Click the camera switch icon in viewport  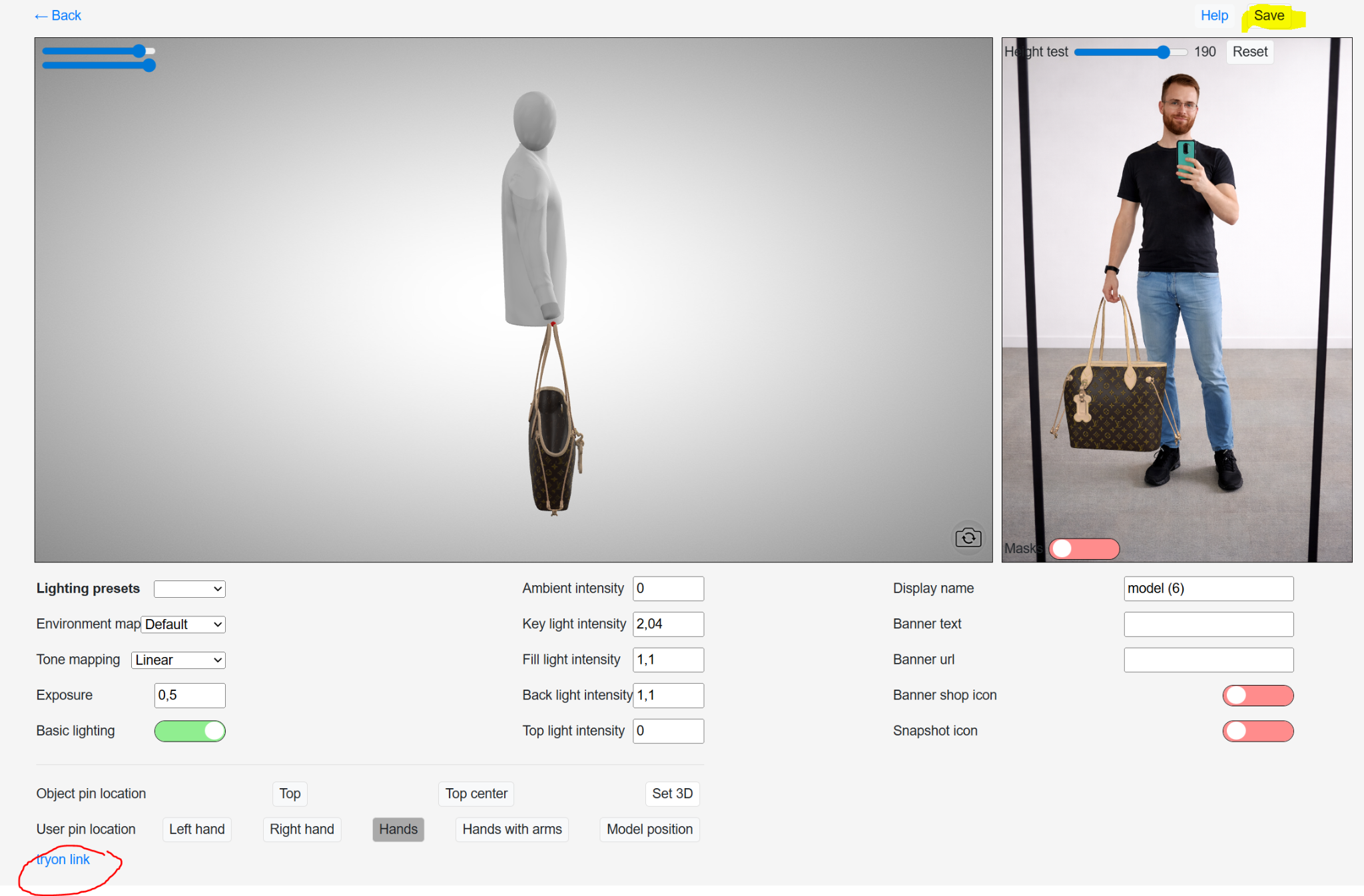click(x=968, y=537)
